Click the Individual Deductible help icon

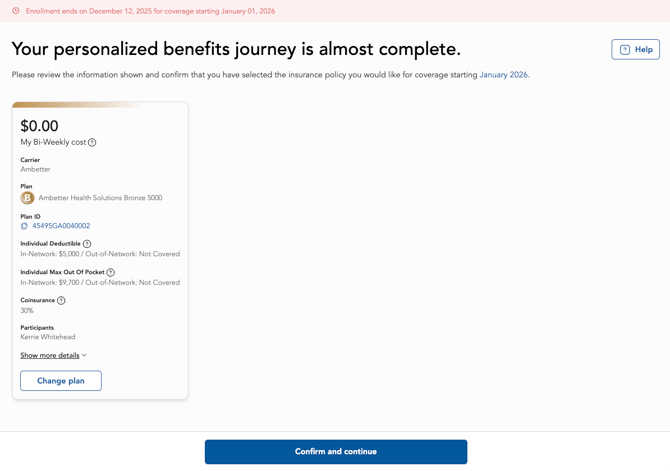click(x=87, y=244)
